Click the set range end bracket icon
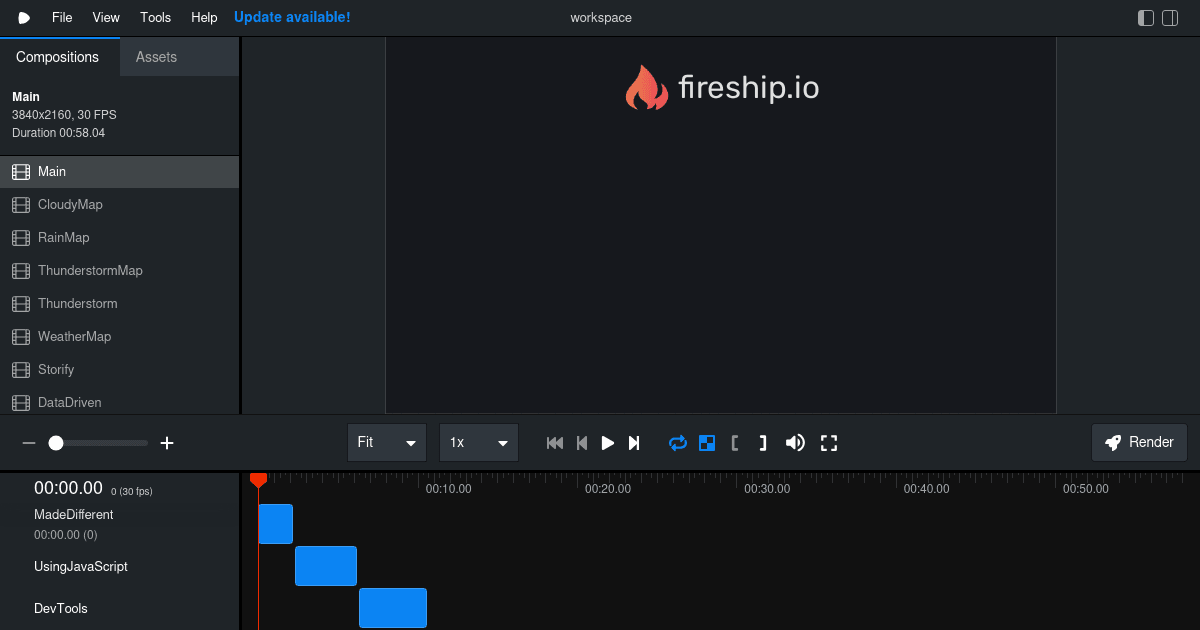Viewport: 1200px width, 630px height. (x=763, y=442)
